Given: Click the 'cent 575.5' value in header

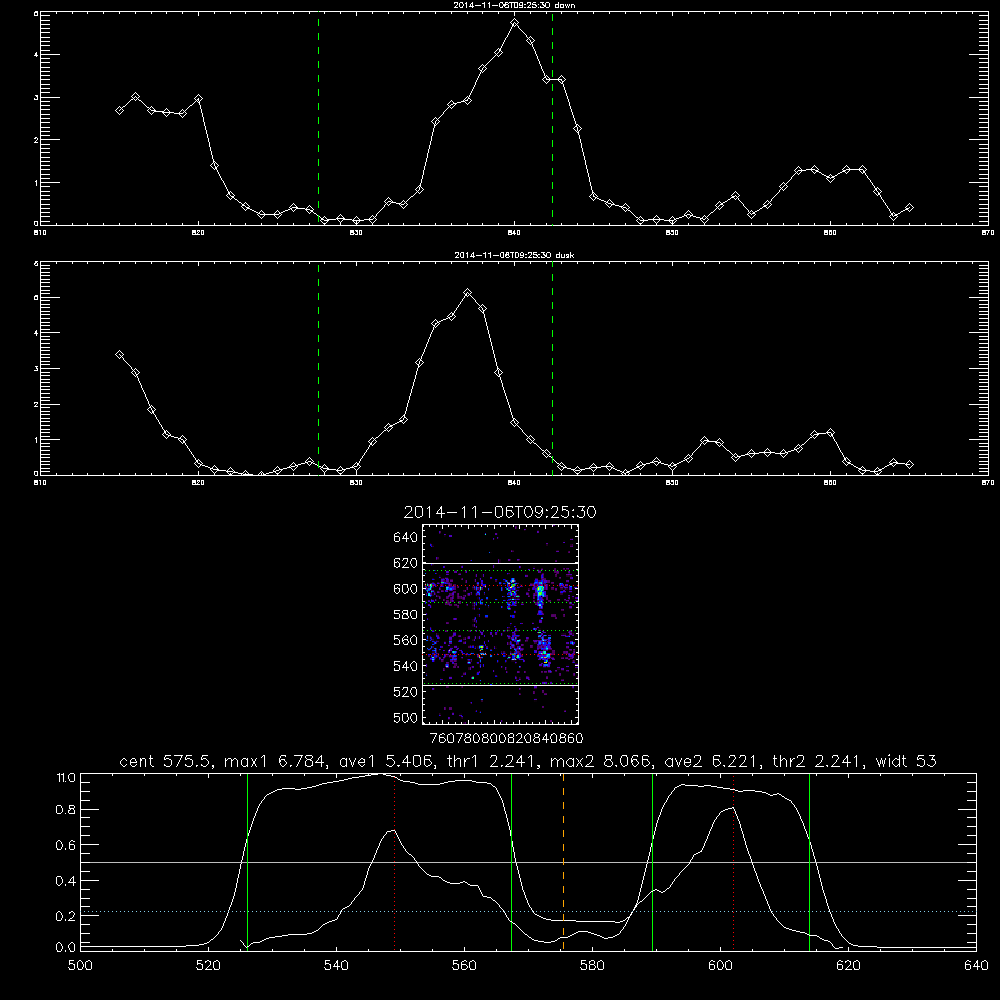Looking at the screenshot, I should click(167, 761).
